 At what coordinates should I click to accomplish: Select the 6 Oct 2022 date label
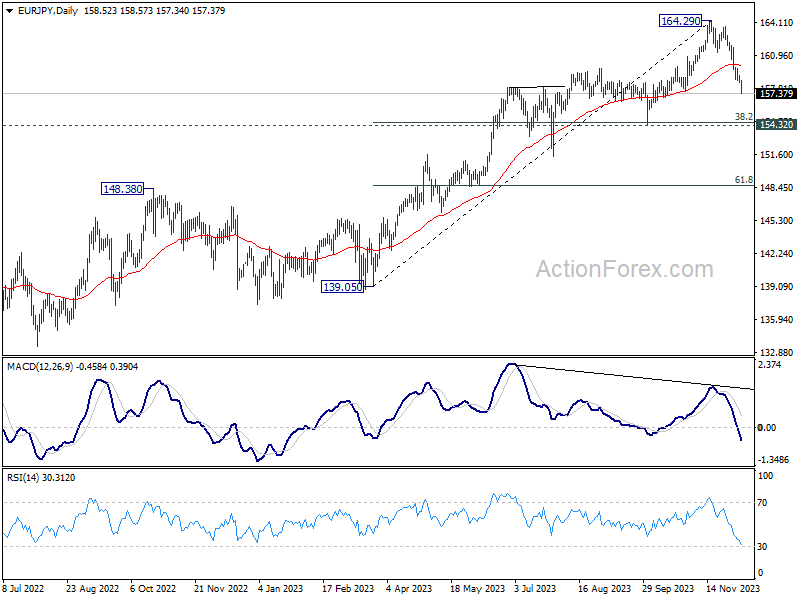153,588
